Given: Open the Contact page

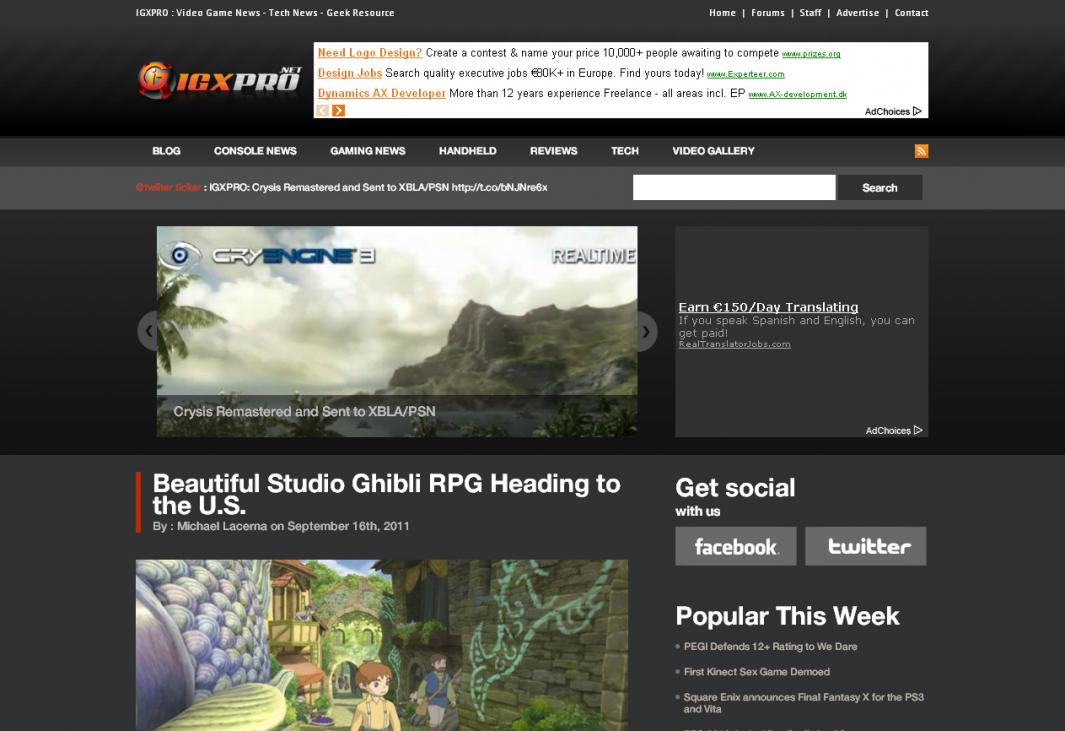Looking at the screenshot, I should (x=911, y=13).
